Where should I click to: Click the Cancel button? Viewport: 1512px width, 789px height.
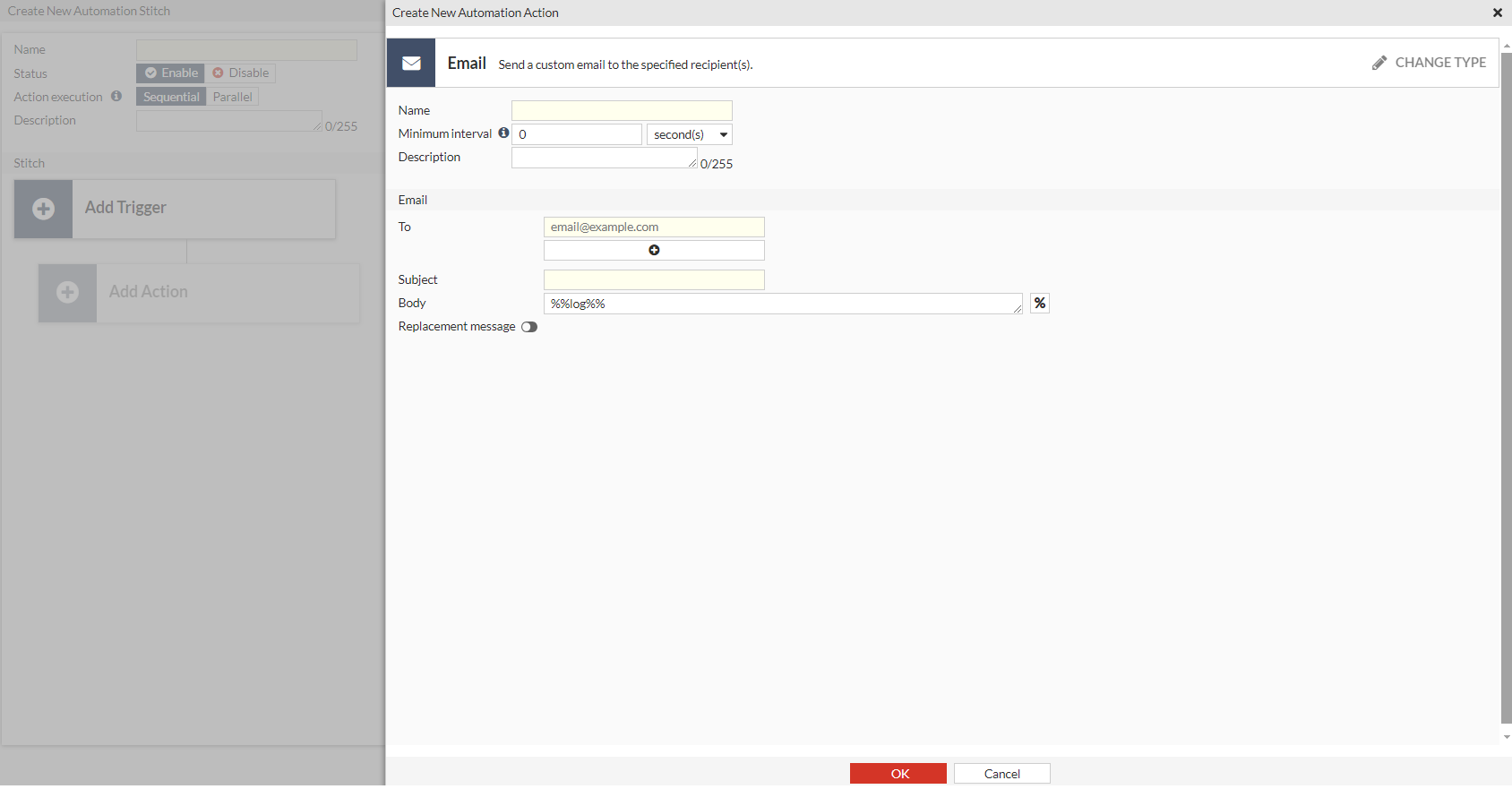click(1002, 774)
